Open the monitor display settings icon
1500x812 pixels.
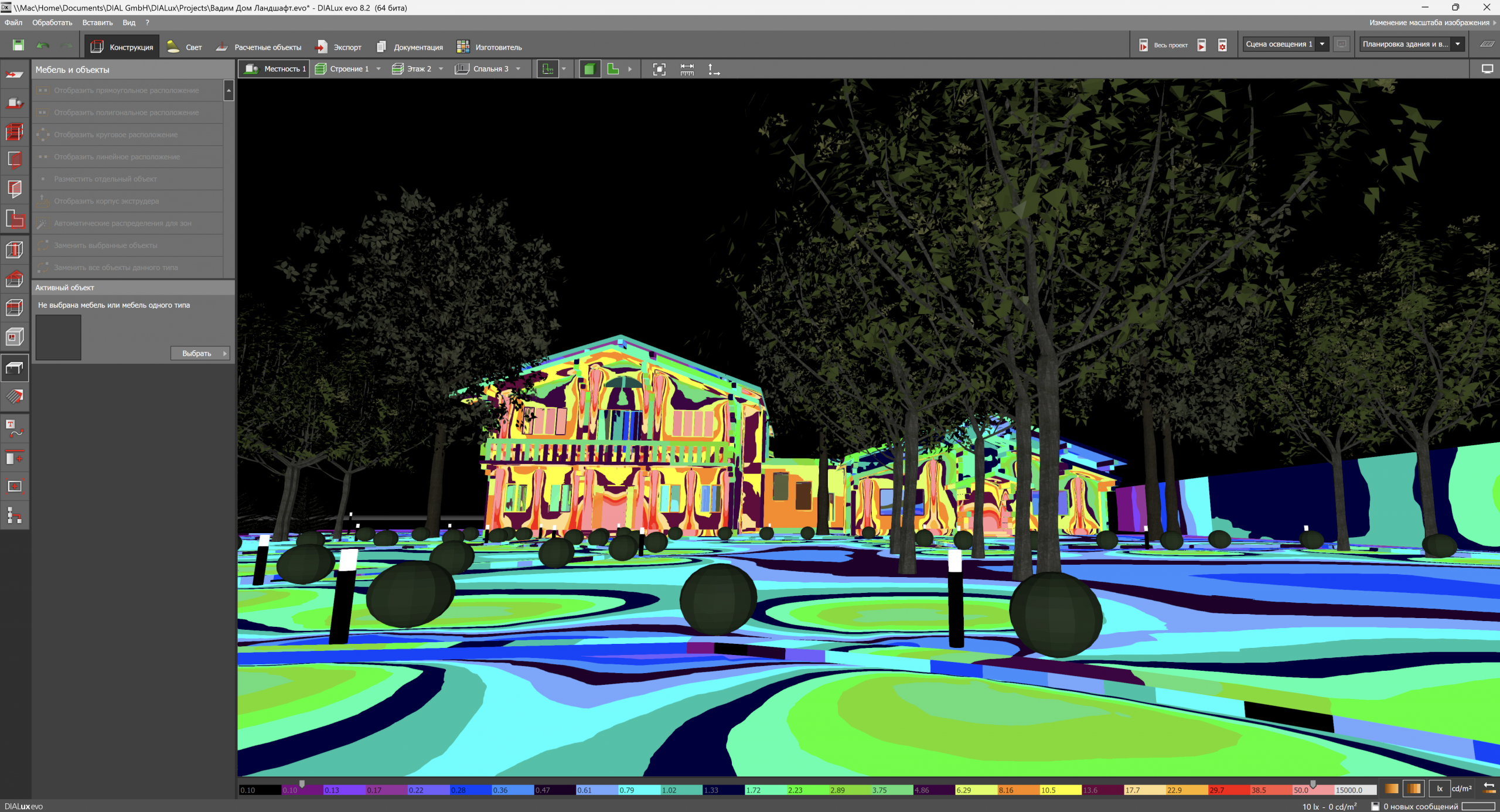tap(1487, 69)
